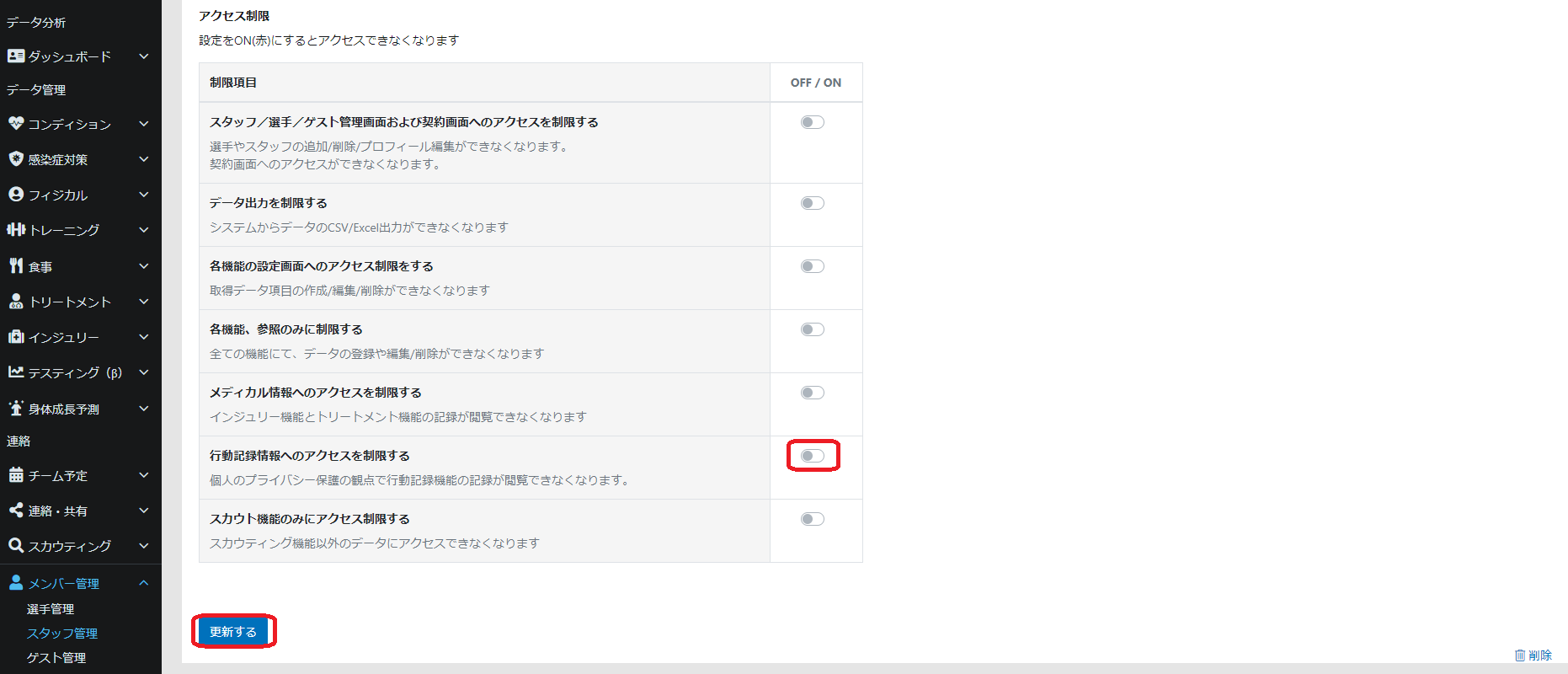The width and height of the screenshot is (1568, 674).
Task: Expand the テスティング (β) chevron
Action: tap(144, 372)
